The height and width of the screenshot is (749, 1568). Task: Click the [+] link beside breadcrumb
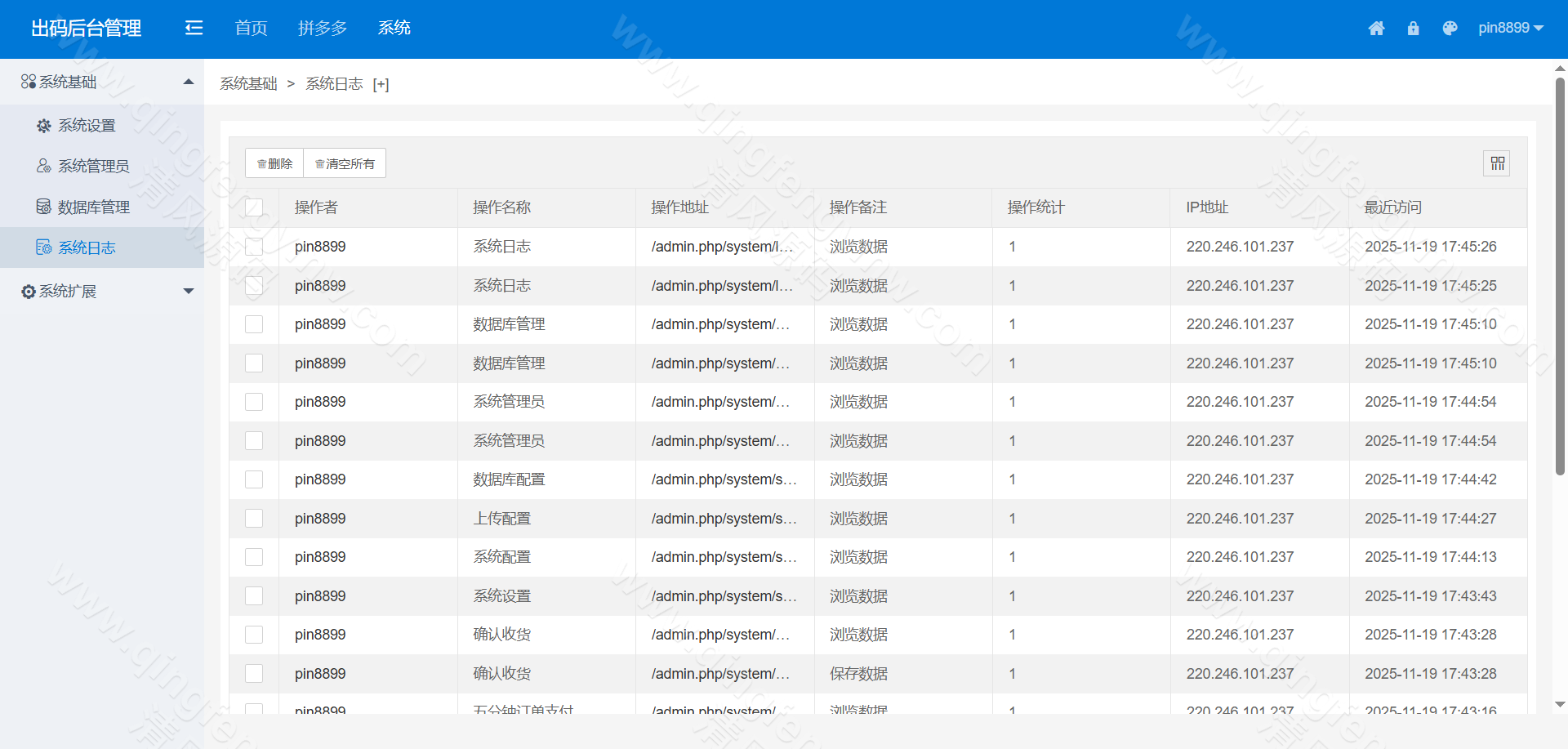point(381,84)
